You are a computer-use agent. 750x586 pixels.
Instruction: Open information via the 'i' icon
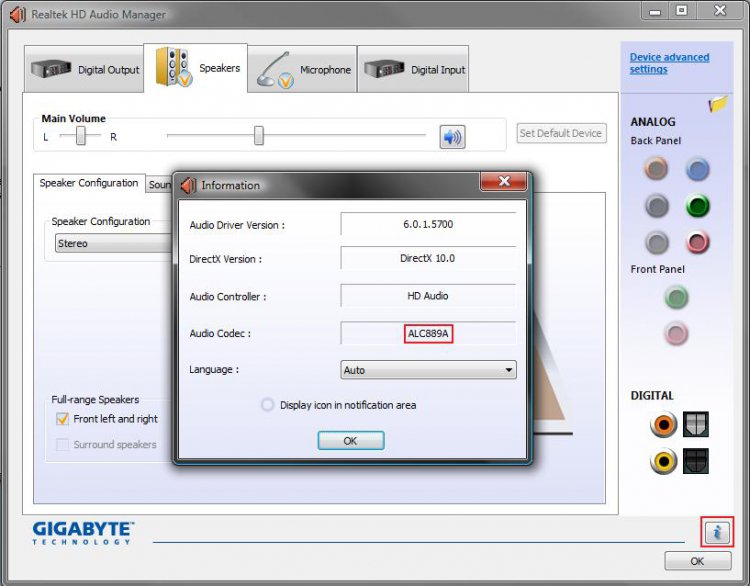[x=717, y=531]
